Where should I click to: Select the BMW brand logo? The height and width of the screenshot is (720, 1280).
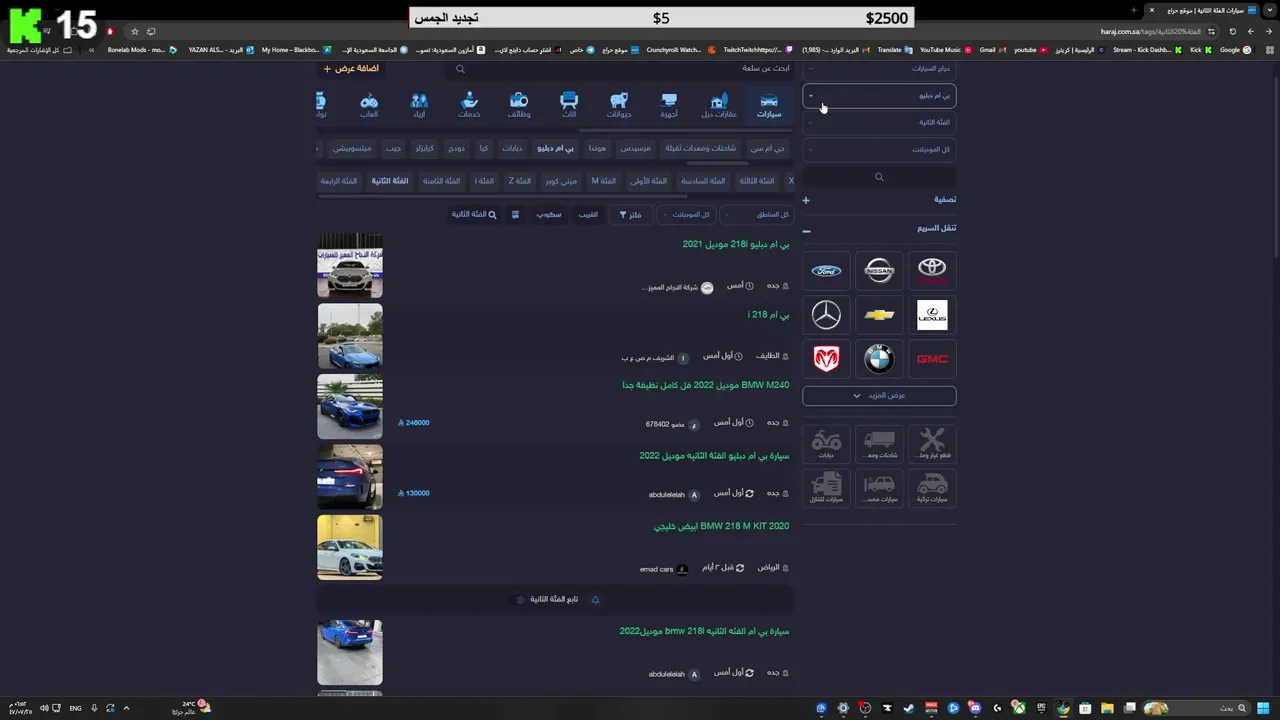[x=879, y=359]
